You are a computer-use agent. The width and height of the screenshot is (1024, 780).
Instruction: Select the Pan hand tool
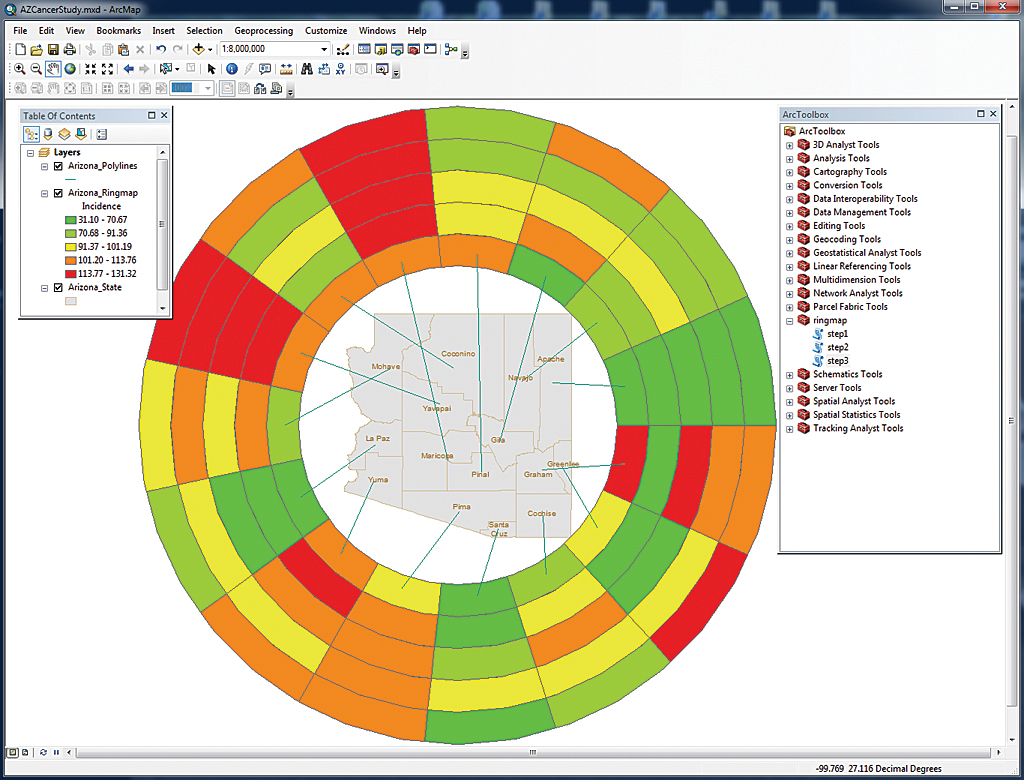[x=53, y=69]
